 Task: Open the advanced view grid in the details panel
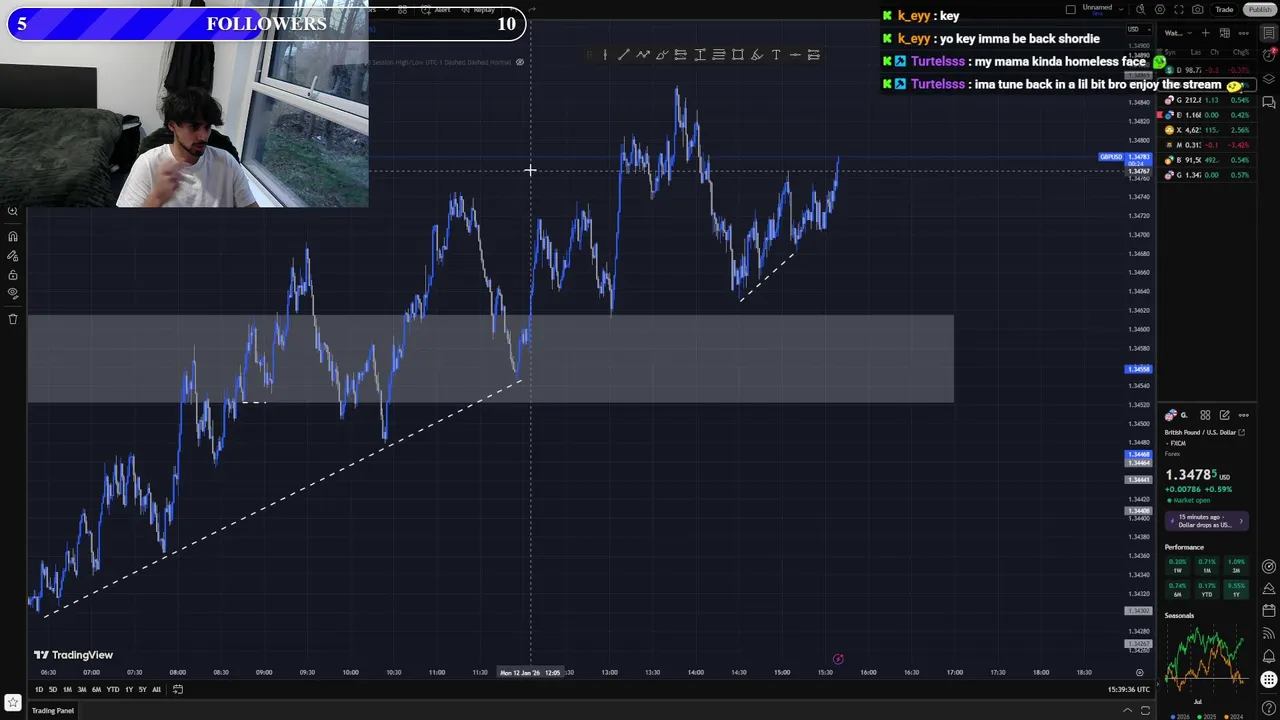click(1205, 415)
